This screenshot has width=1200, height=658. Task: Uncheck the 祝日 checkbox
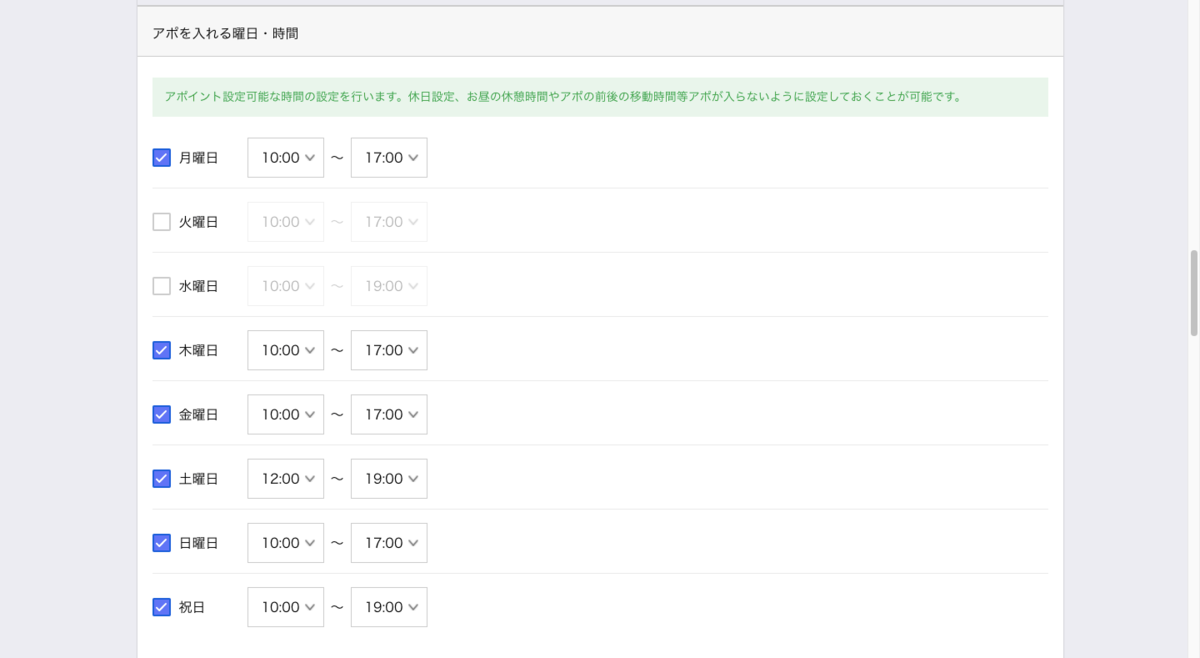[x=161, y=607]
